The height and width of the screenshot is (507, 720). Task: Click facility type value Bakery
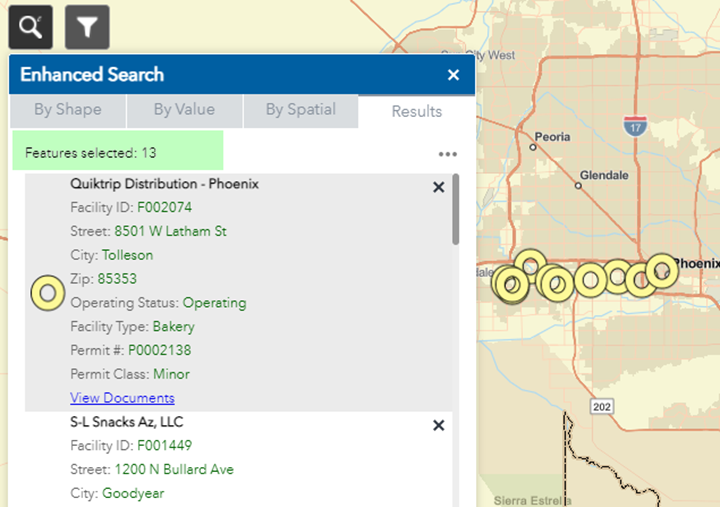(174, 327)
